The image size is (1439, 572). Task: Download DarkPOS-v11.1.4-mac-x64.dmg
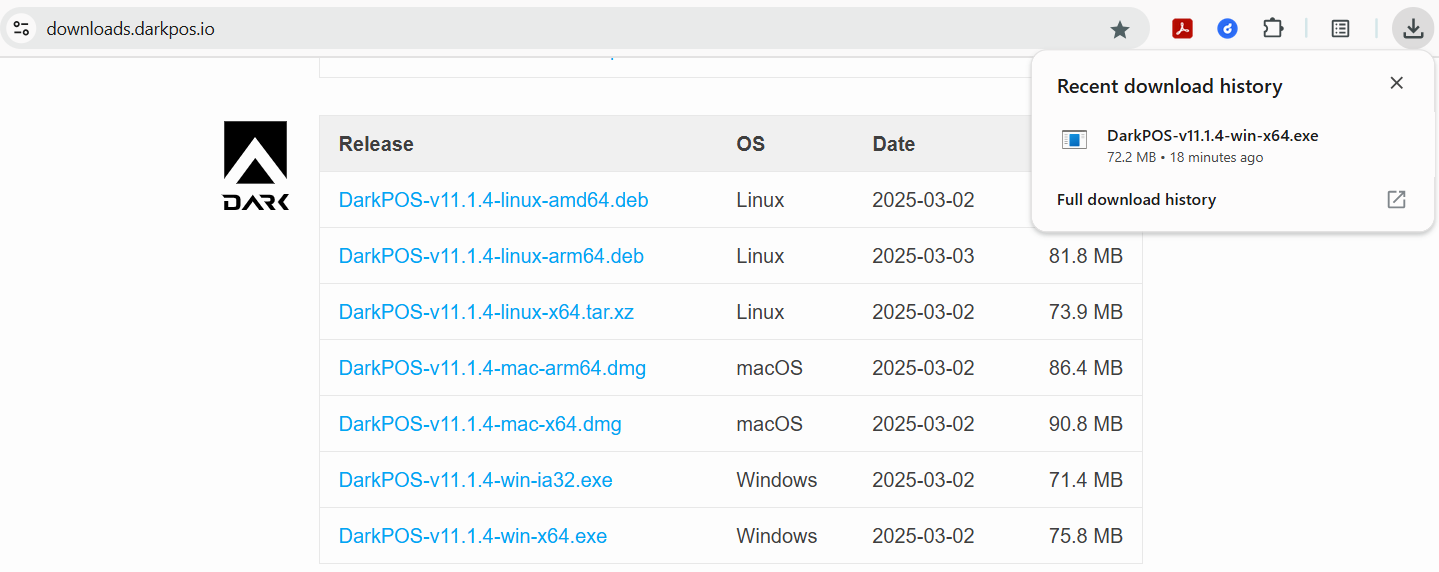[480, 424]
